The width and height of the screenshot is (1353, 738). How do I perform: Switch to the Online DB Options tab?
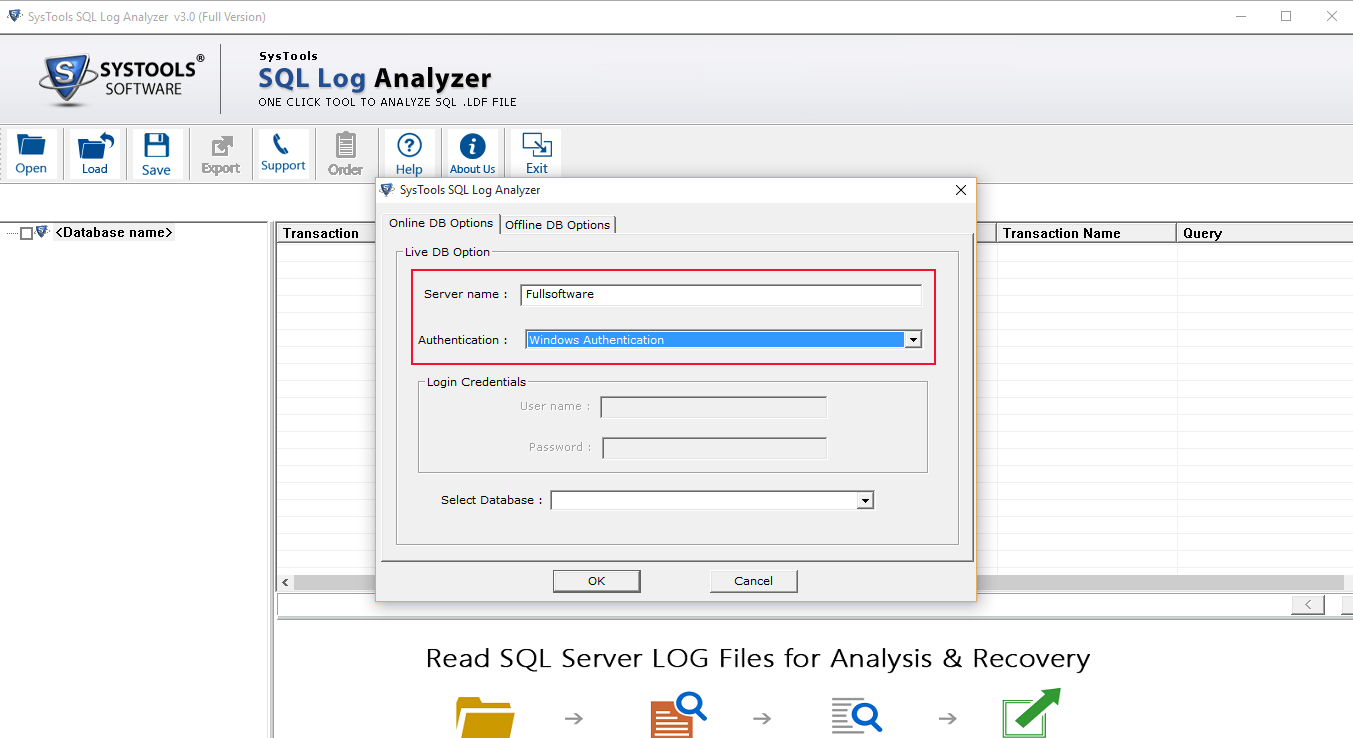[441, 223]
